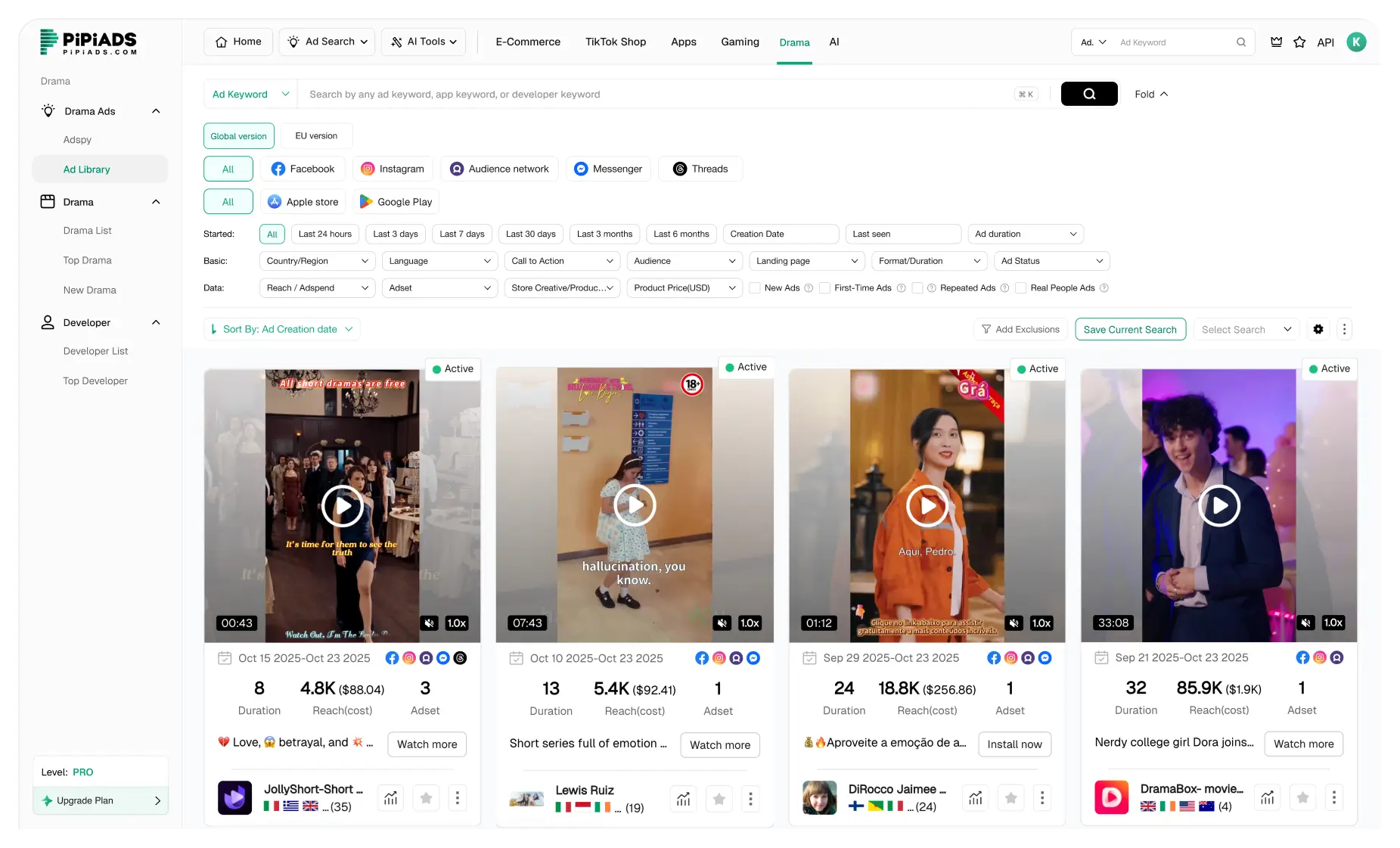The height and width of the screenshot is (848, 1400).
Task: Tick the Real People Ads checkbox
Action: click(1020, 288)
